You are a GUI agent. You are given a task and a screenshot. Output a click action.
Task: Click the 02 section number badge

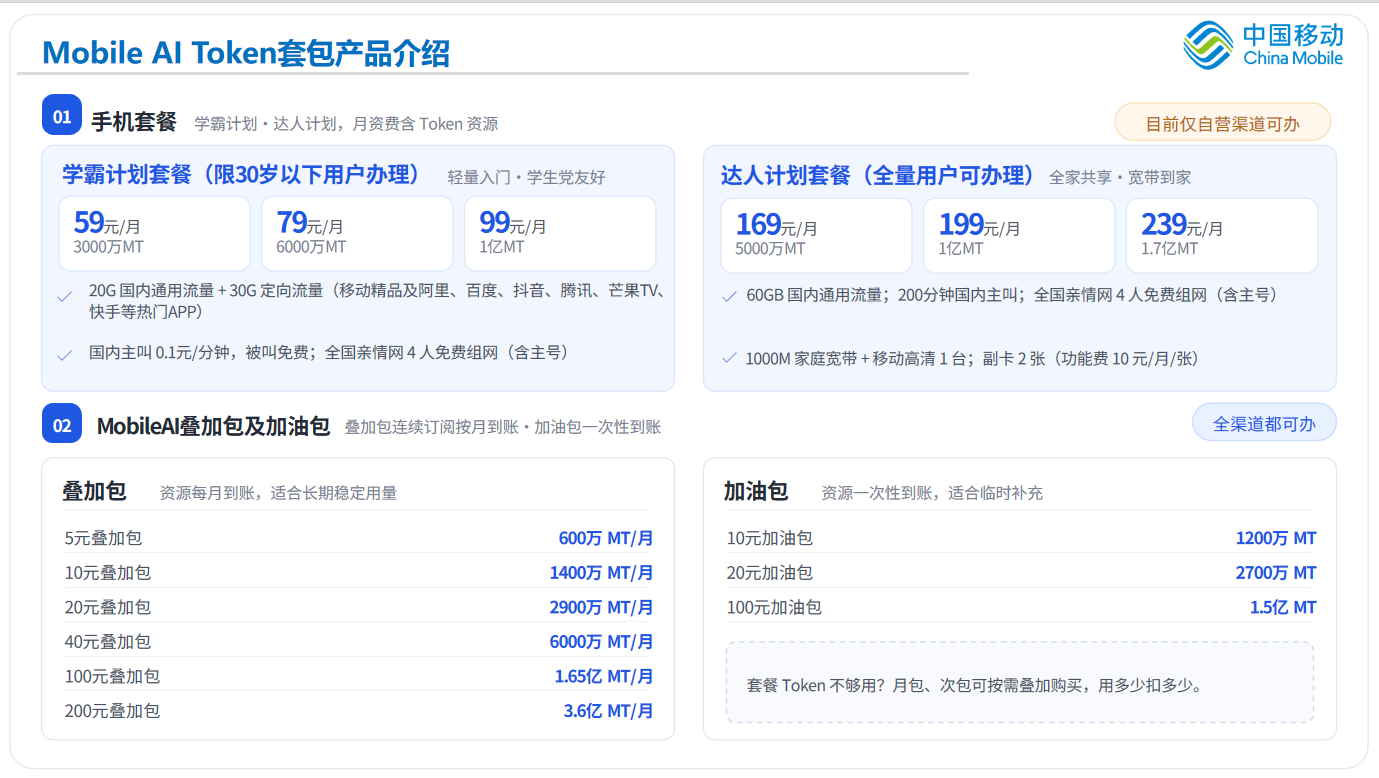click(62, 424)
